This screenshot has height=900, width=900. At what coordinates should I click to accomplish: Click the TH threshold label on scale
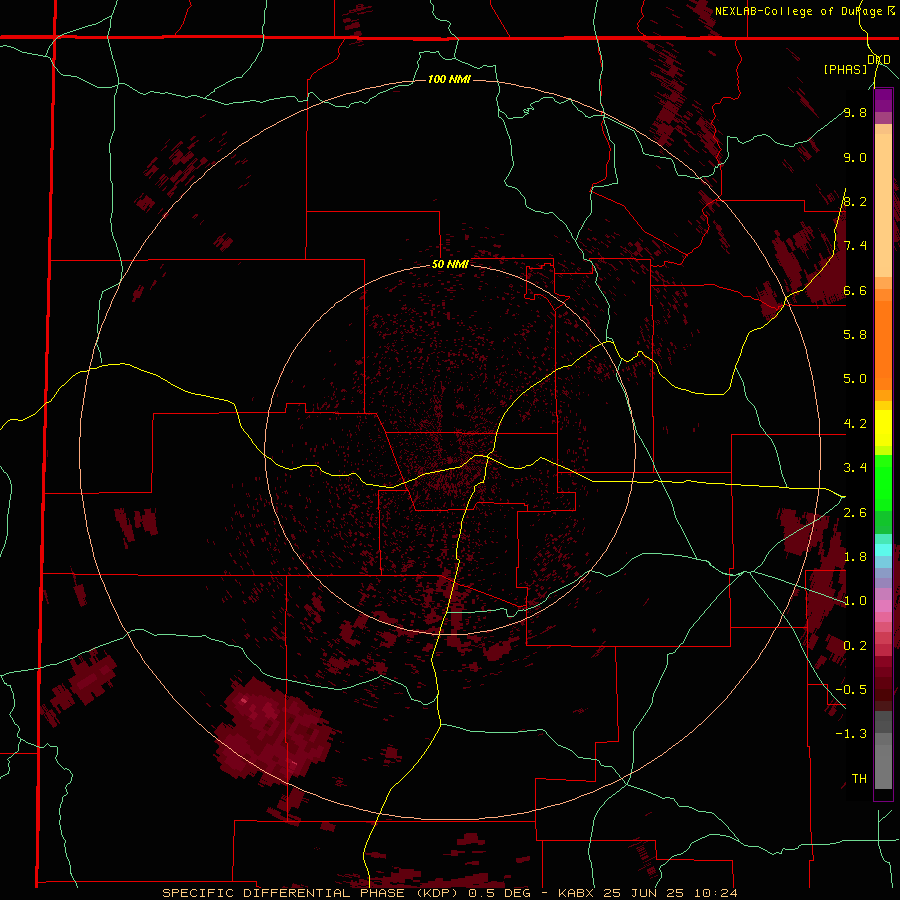(x=859, y=779)
